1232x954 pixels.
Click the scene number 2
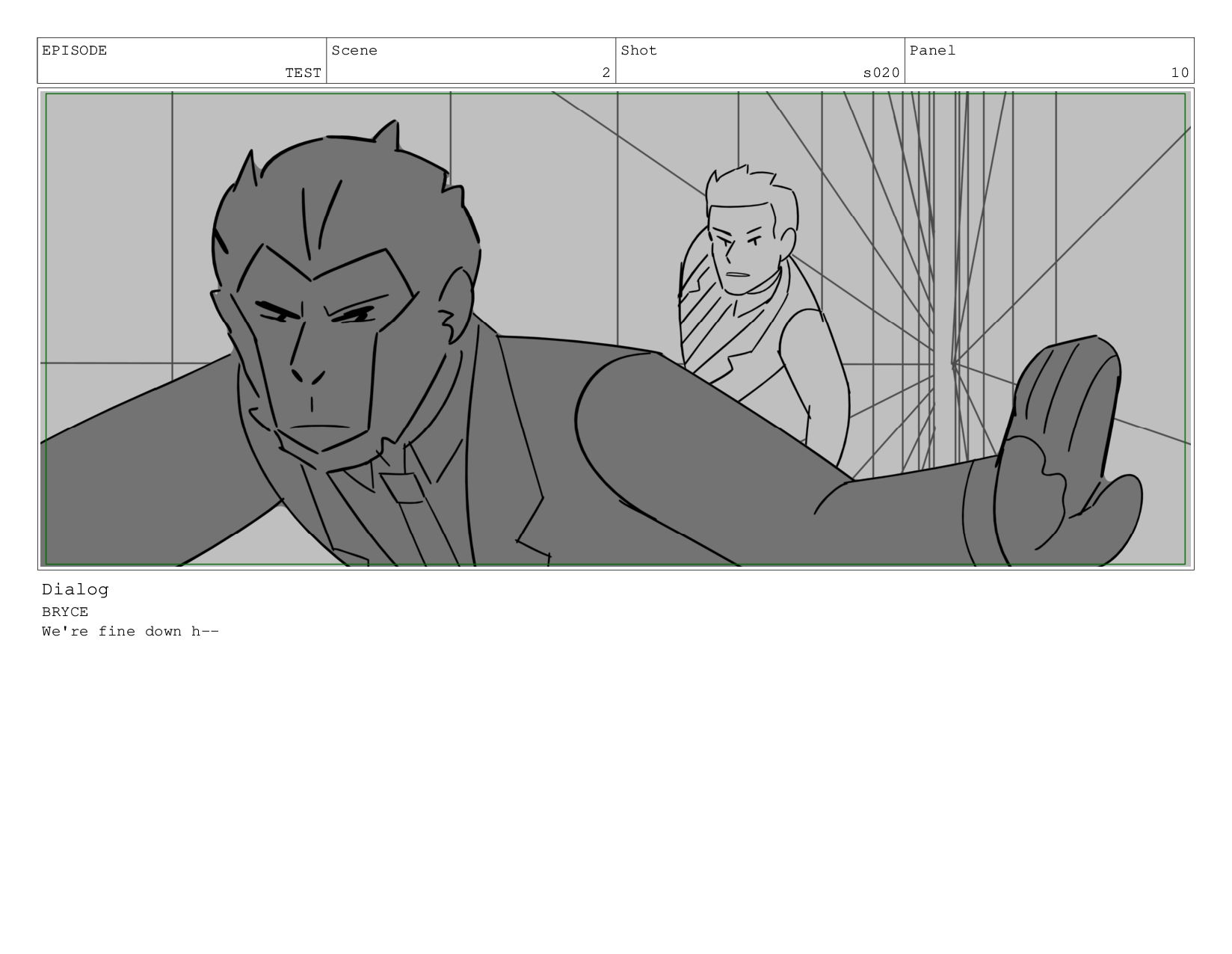606,73
